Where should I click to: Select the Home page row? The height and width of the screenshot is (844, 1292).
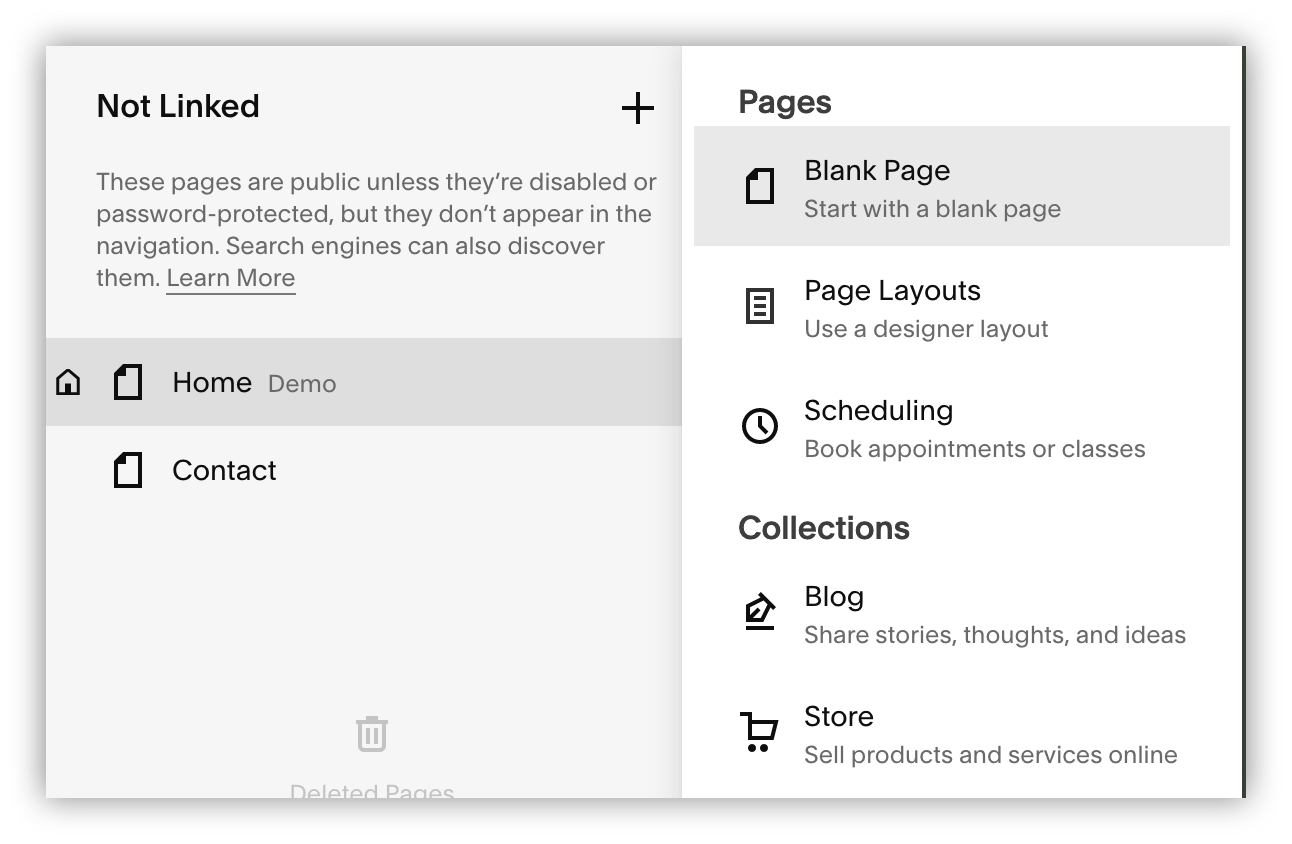(364, 382)
